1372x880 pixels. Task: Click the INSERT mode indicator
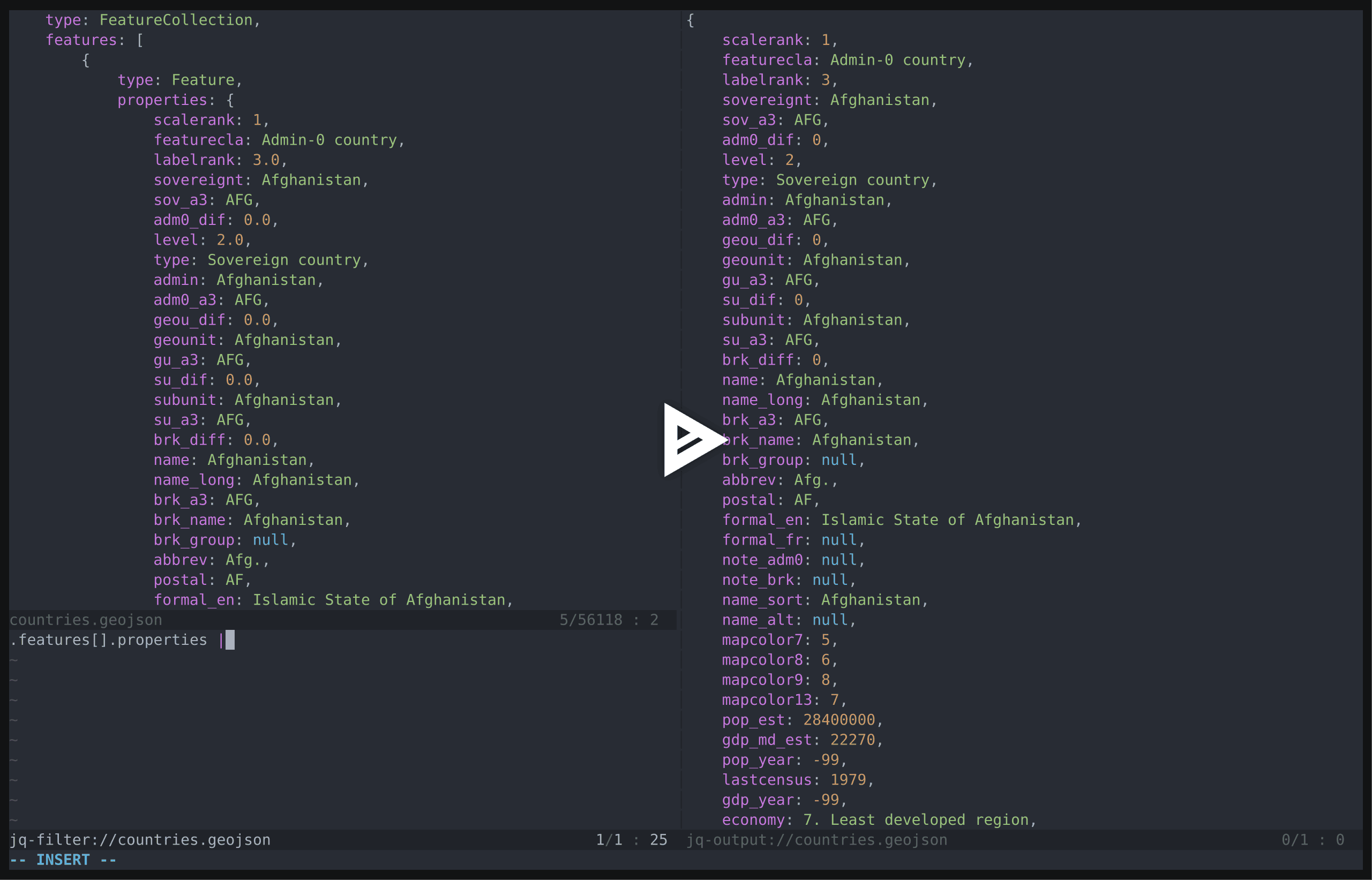[x=63, y=860]
